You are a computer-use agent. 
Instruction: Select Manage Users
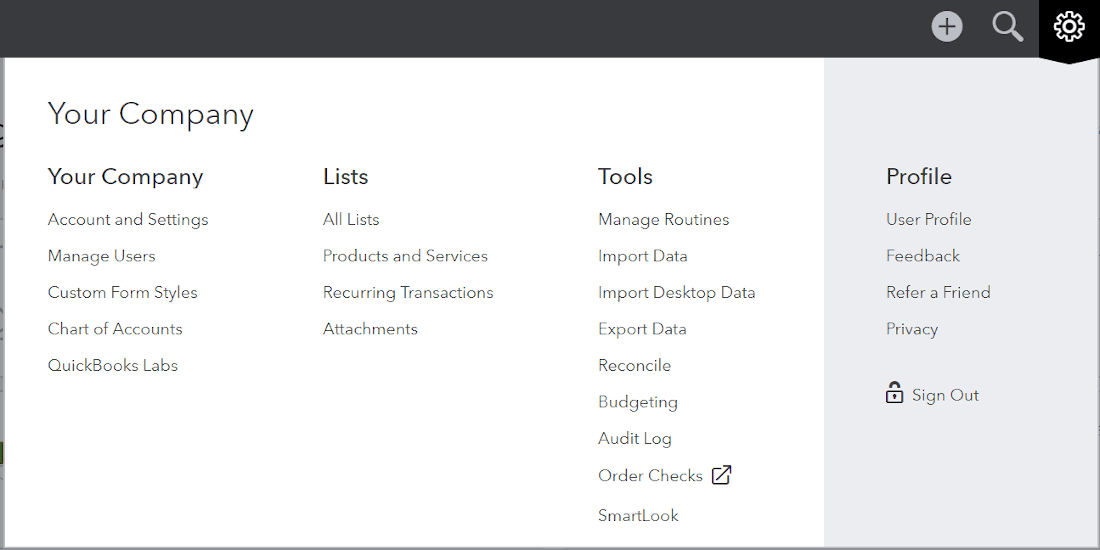pyautogui.click(x=102, y=256)
